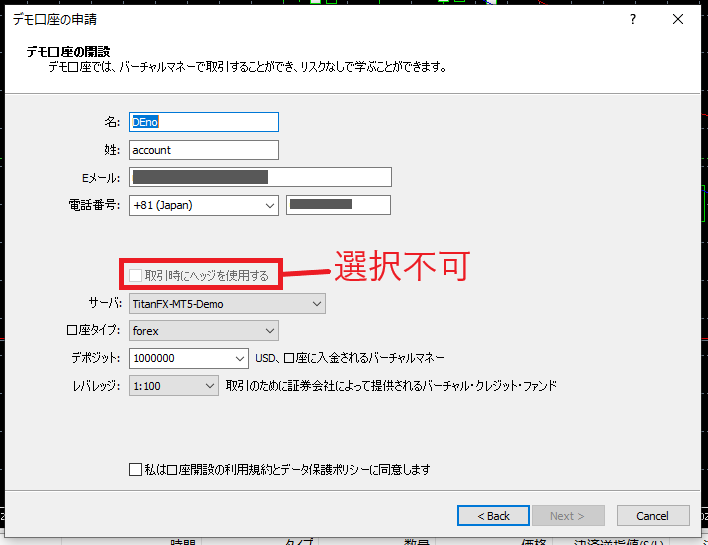Click the phone number input field
708x545 pixels.
coord(338,205)
